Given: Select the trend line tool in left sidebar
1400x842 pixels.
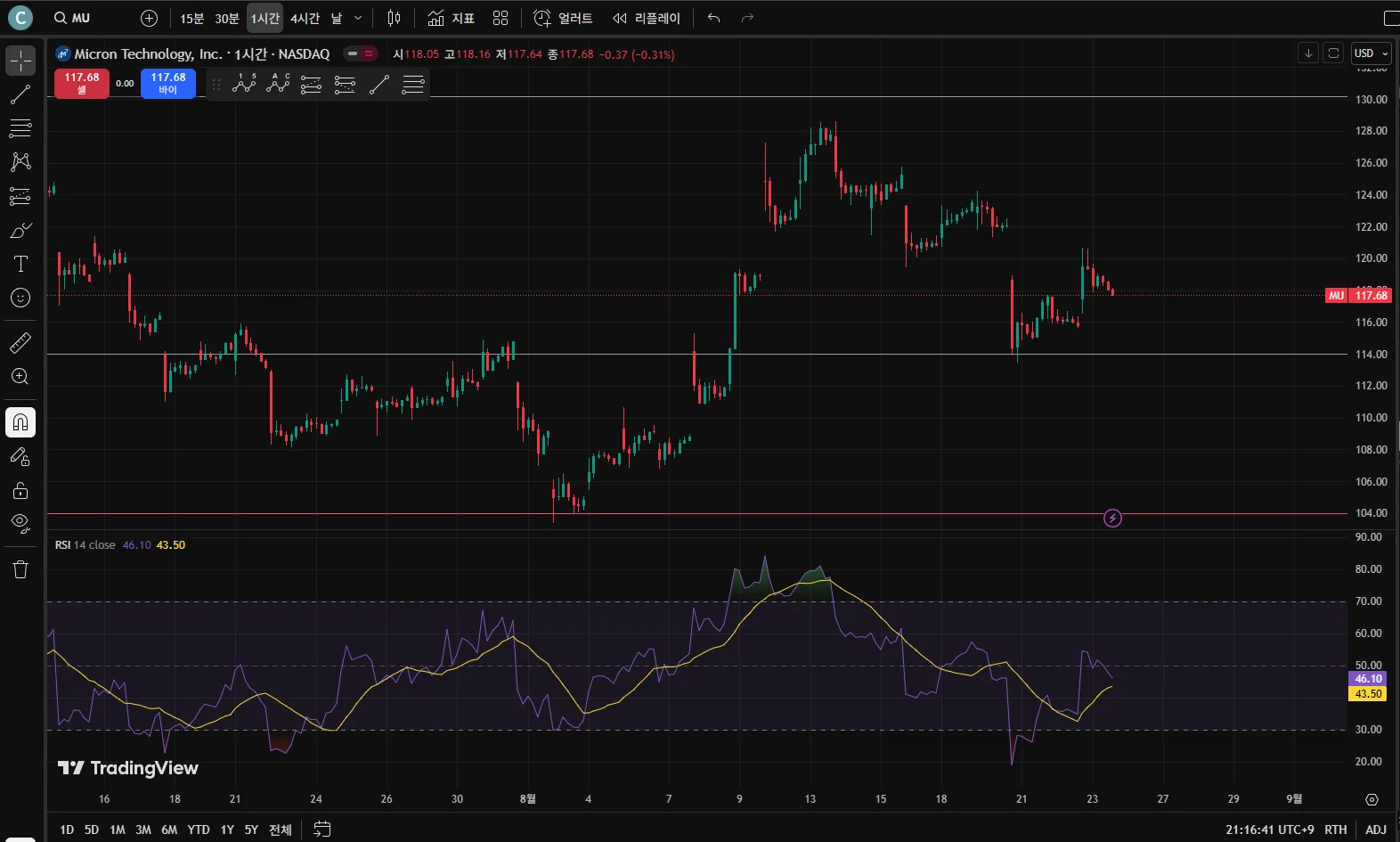Looking at the screenshot, I should (20, 94).
